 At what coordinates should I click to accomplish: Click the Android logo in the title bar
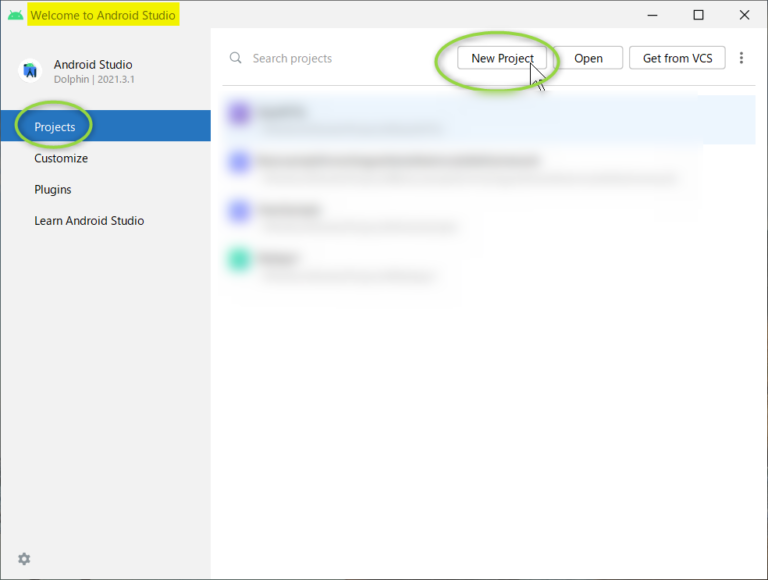tap(15, 15)
